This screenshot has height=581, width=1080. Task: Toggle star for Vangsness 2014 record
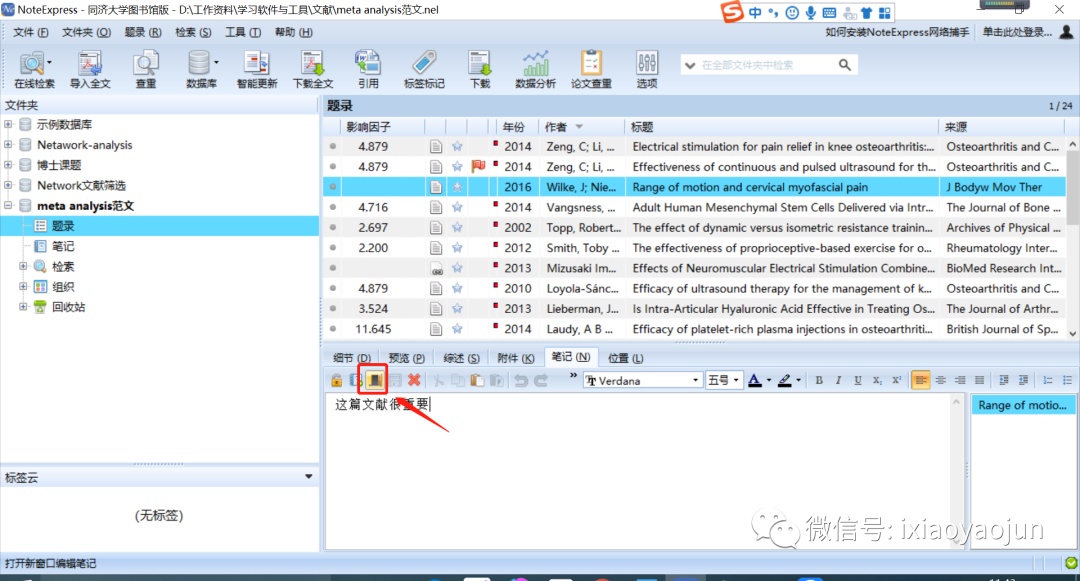pyautogui.click(x=457, y=207)
